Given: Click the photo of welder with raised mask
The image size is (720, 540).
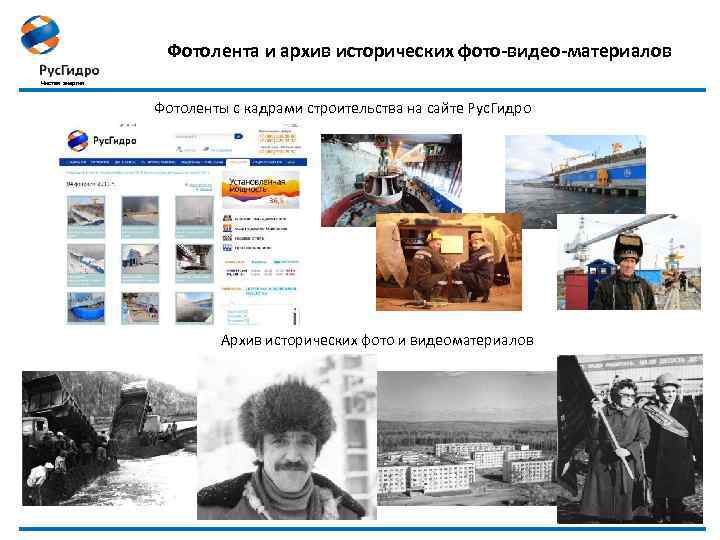Looking at the screenshot, I should pyautogui.click(x=629, y=262).
